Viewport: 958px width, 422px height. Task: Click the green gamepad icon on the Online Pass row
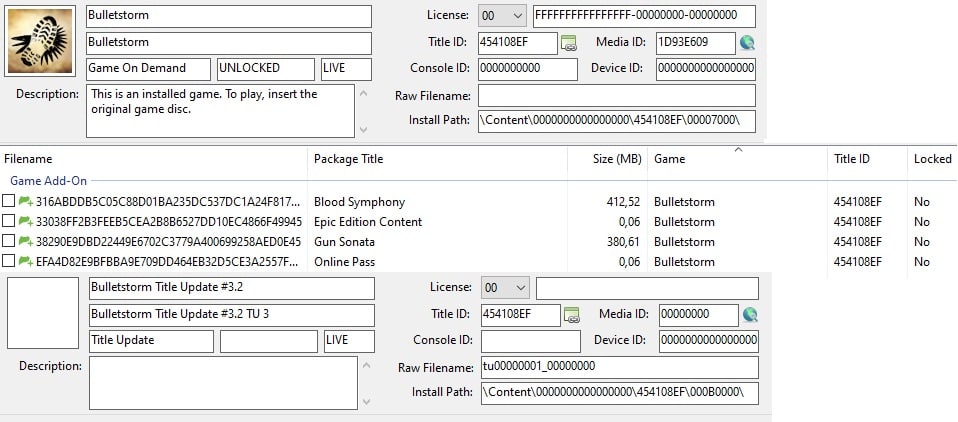point(26,261)
